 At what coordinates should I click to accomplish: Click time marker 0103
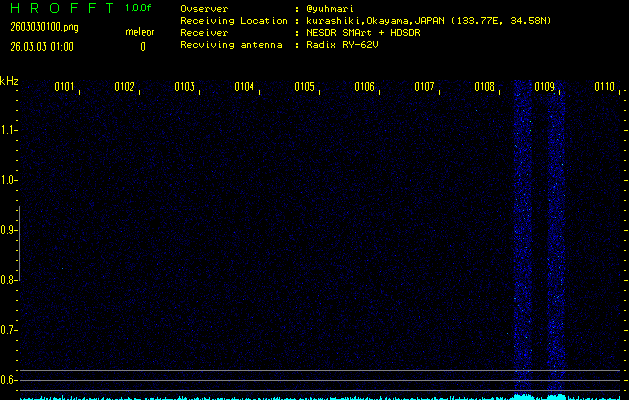pos(185,87)
